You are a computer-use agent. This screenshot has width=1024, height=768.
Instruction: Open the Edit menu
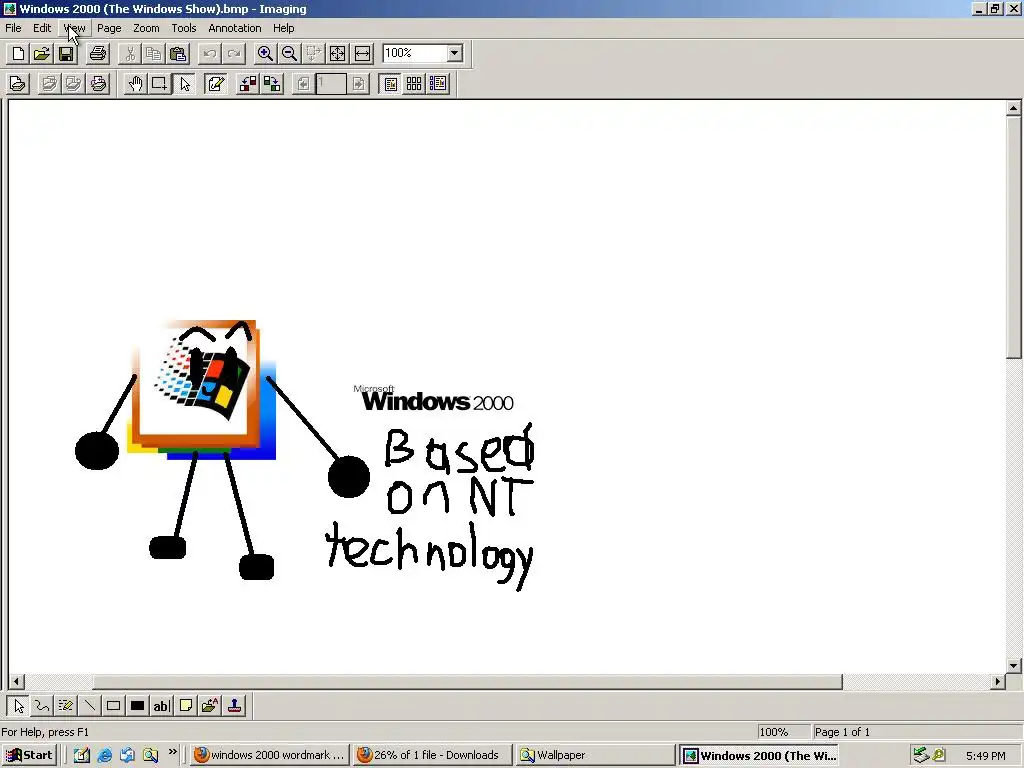[x=42, y=28]
